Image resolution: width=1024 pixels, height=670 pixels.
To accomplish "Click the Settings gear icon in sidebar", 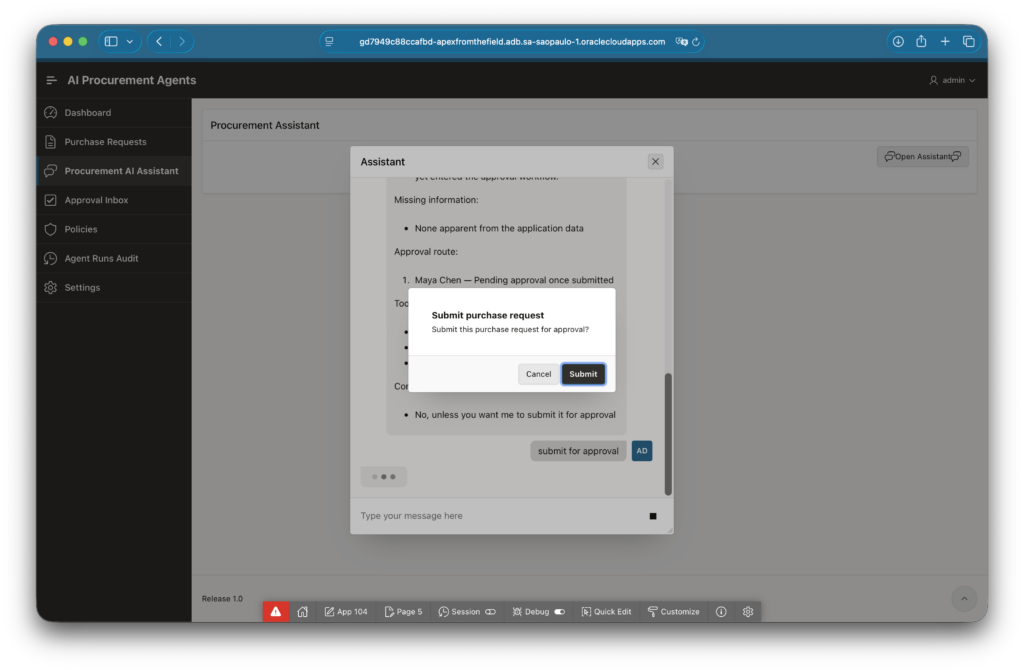I will tap(50, 287).
